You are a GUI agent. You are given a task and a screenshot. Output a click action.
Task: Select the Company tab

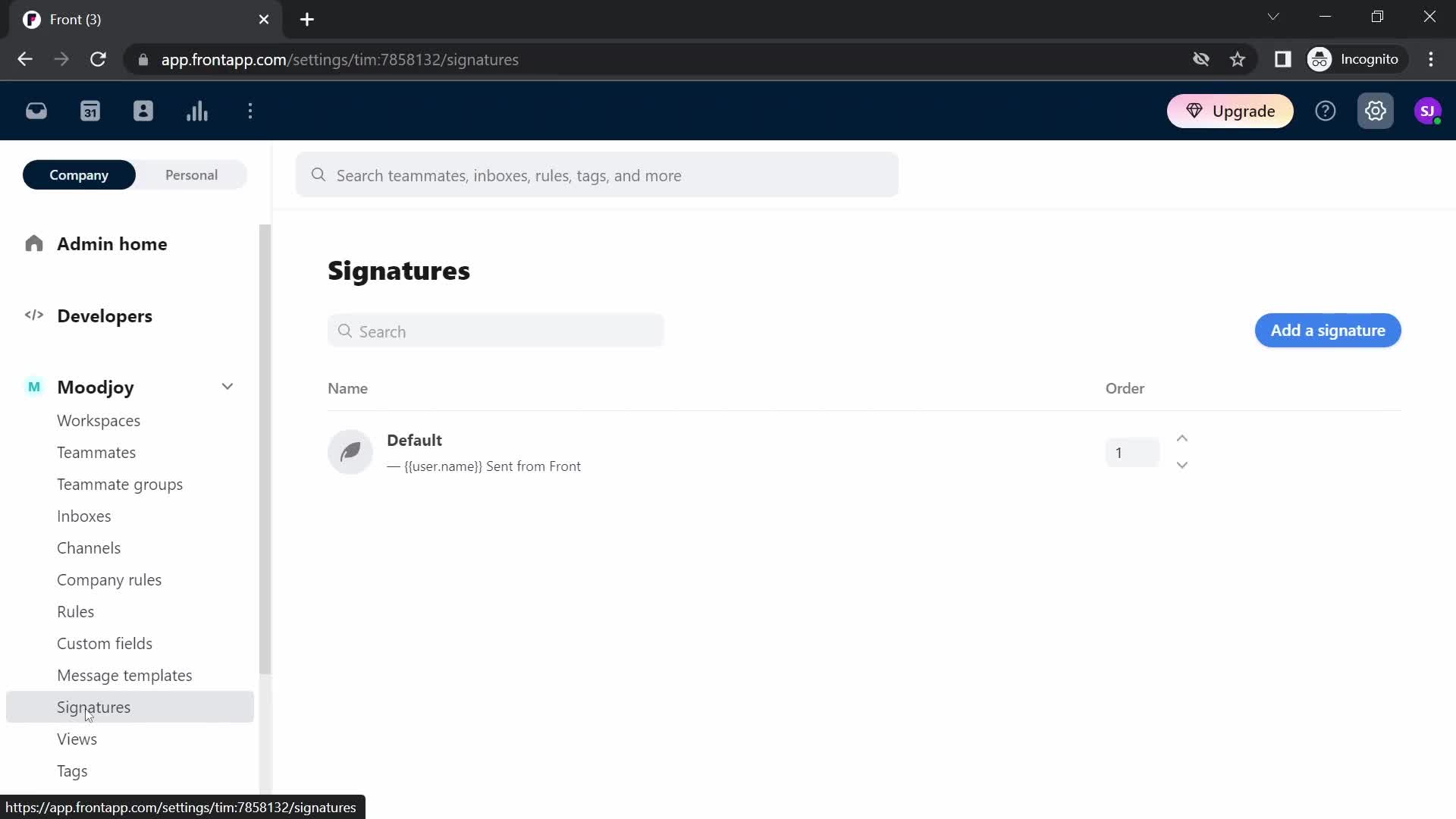78,175
